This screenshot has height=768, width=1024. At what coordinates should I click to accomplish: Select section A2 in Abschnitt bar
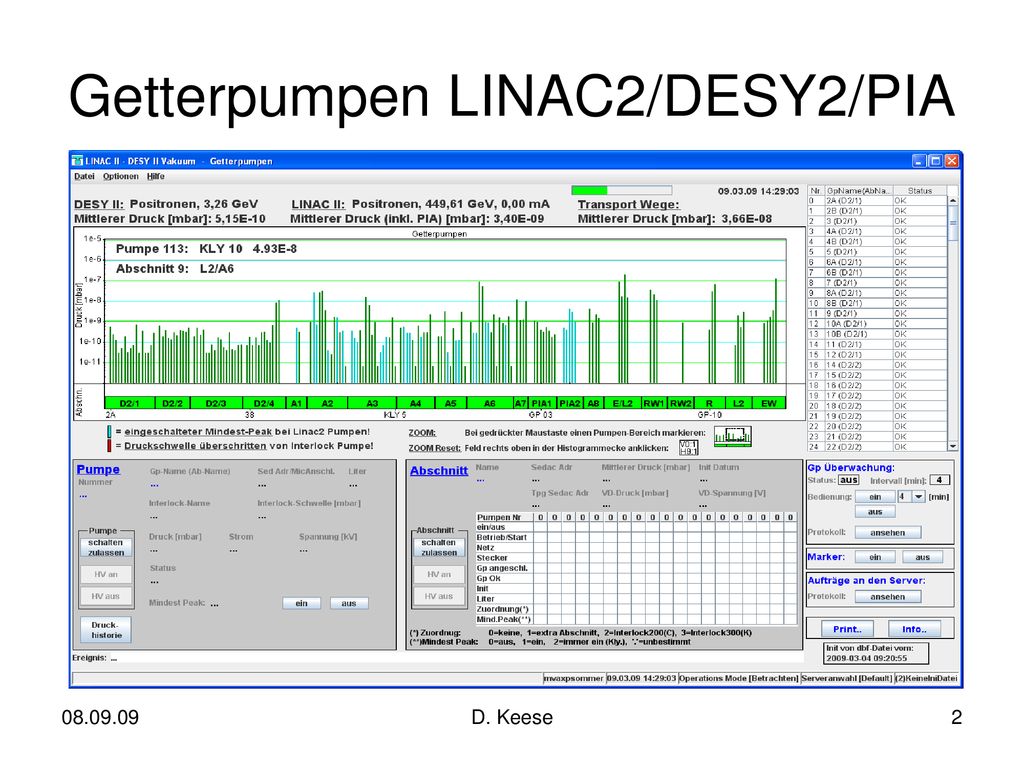(327, 404)
